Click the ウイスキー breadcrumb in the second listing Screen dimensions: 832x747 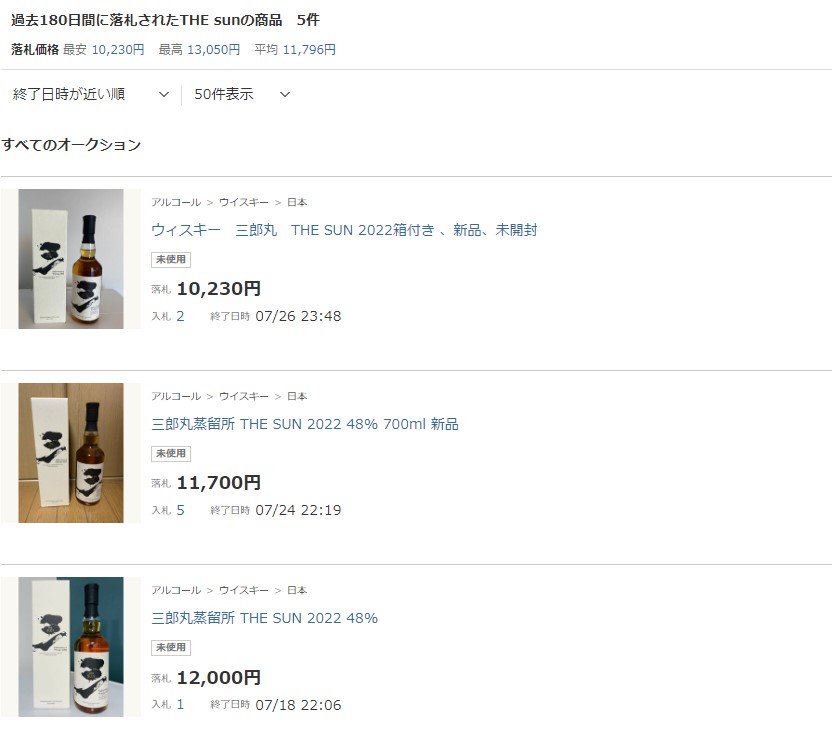click(244, 396)
